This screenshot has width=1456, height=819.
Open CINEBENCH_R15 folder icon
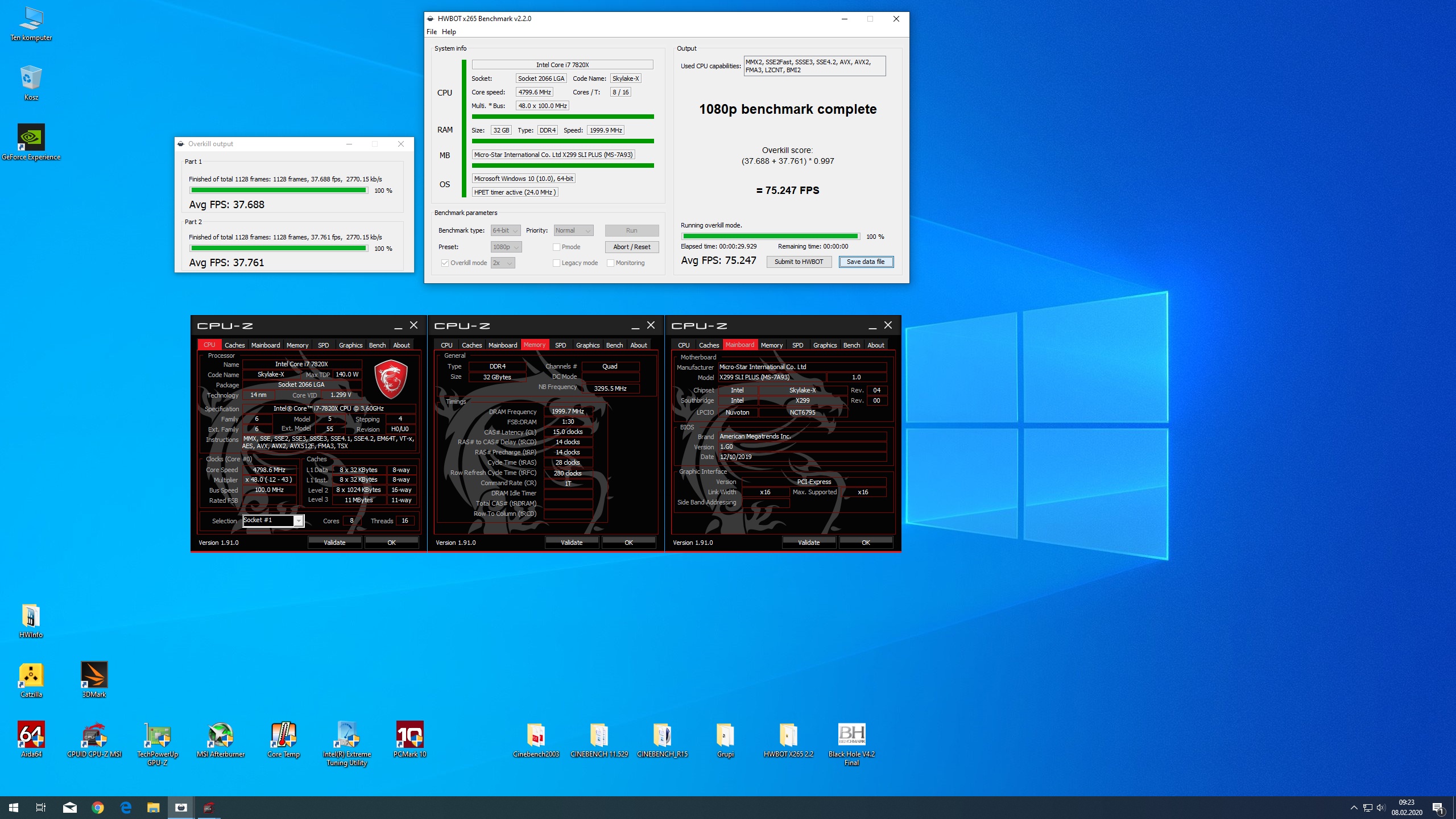[662, 739]
